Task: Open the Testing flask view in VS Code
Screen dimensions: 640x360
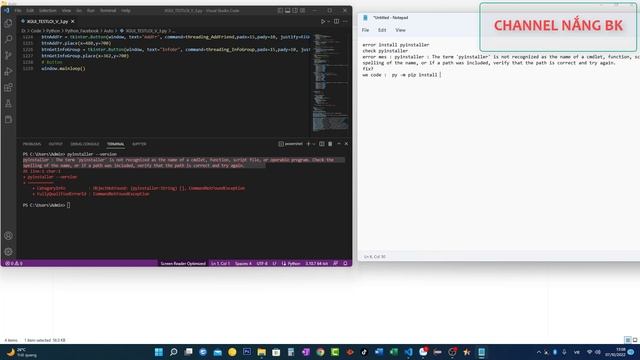Action: pos(8,104)
